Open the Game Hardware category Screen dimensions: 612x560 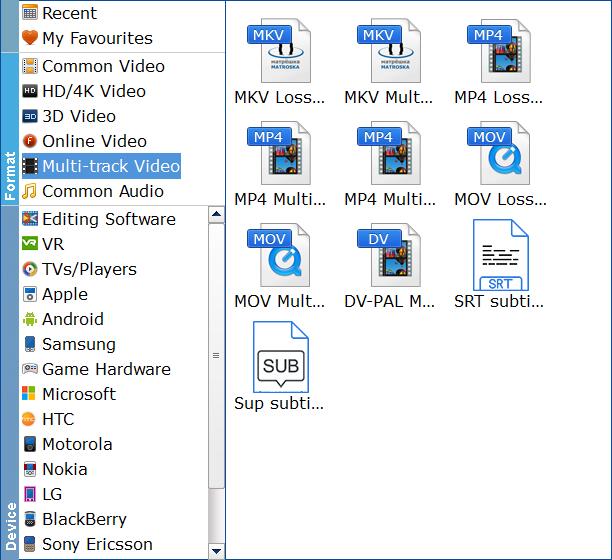96,369
